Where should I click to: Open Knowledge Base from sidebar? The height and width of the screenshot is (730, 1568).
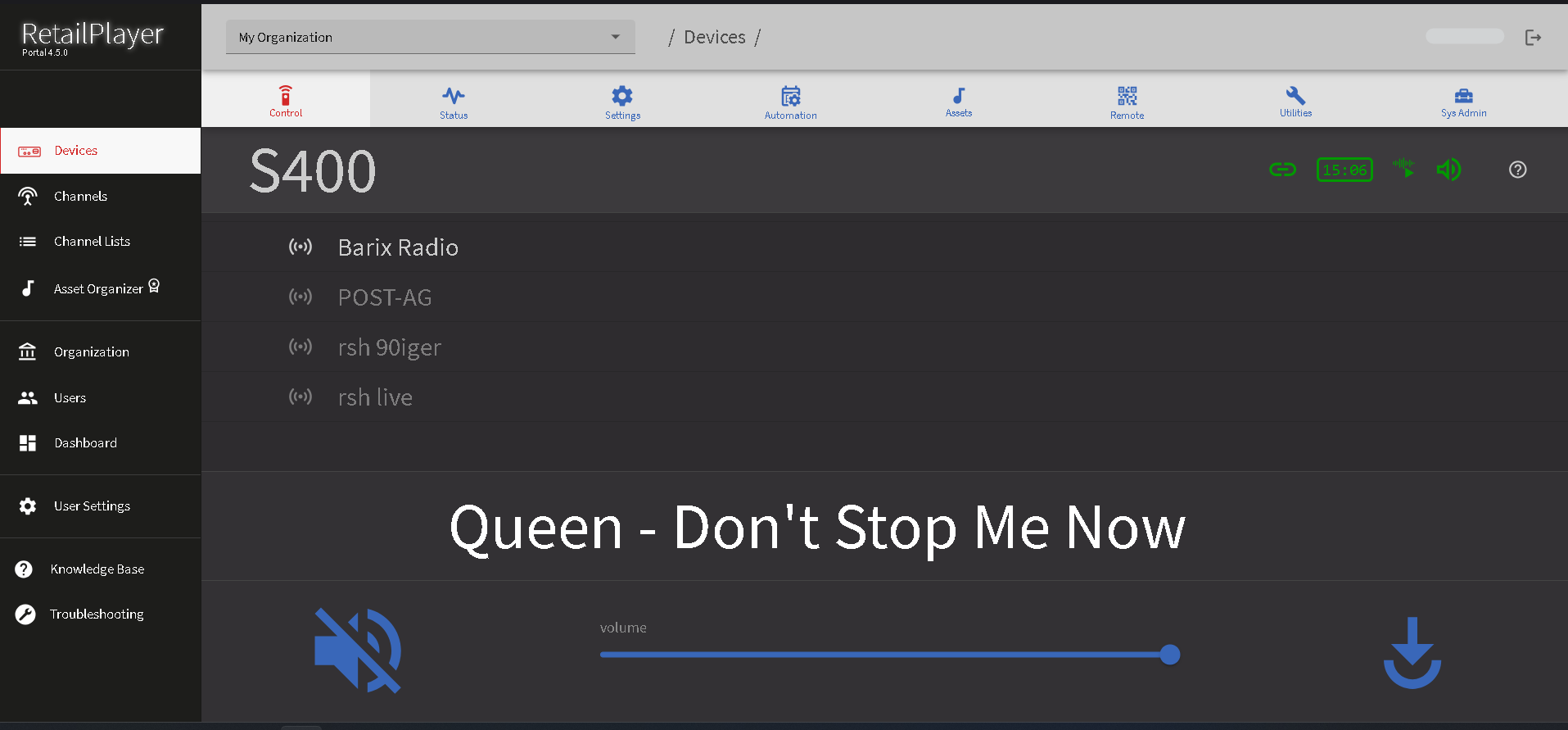click(x=97, y=569)
